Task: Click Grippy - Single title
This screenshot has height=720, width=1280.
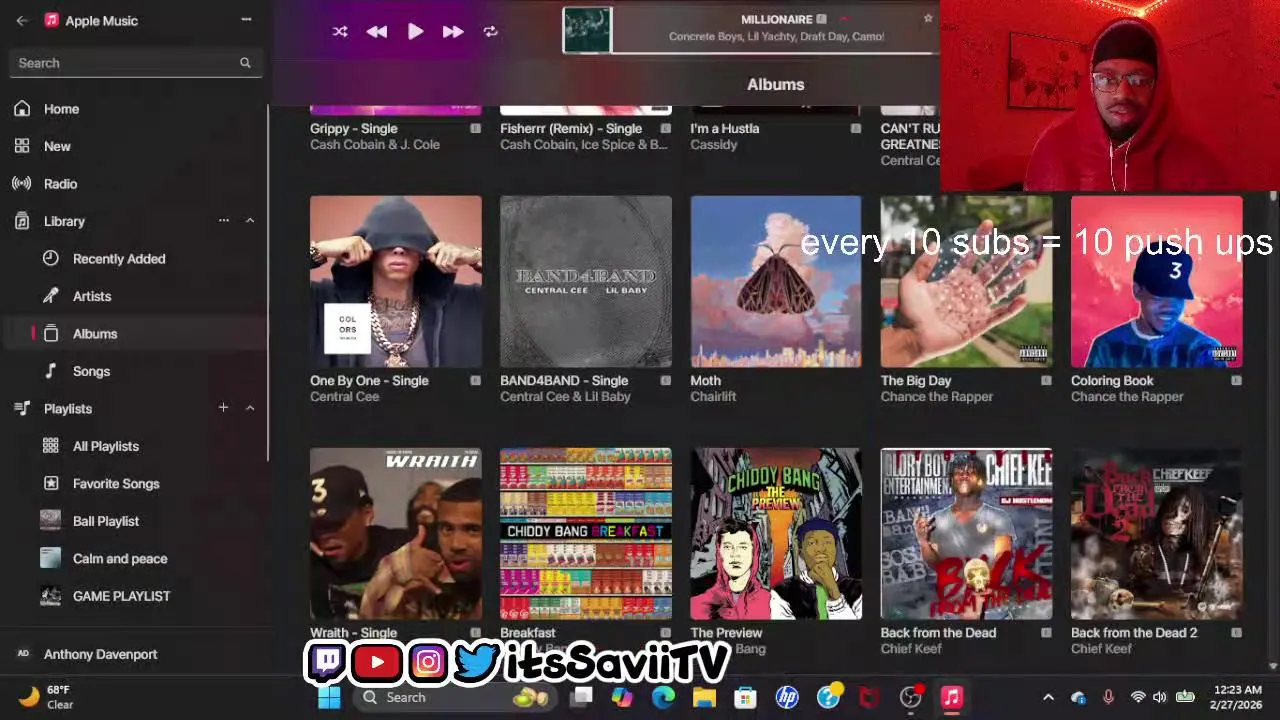Action: pyautogui.click(x=354, y=129)
